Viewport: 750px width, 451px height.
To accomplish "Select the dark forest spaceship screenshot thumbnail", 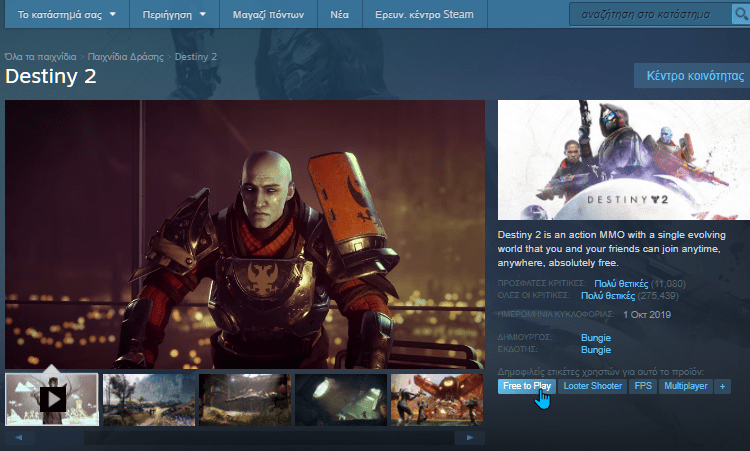I will pos(245,400).
